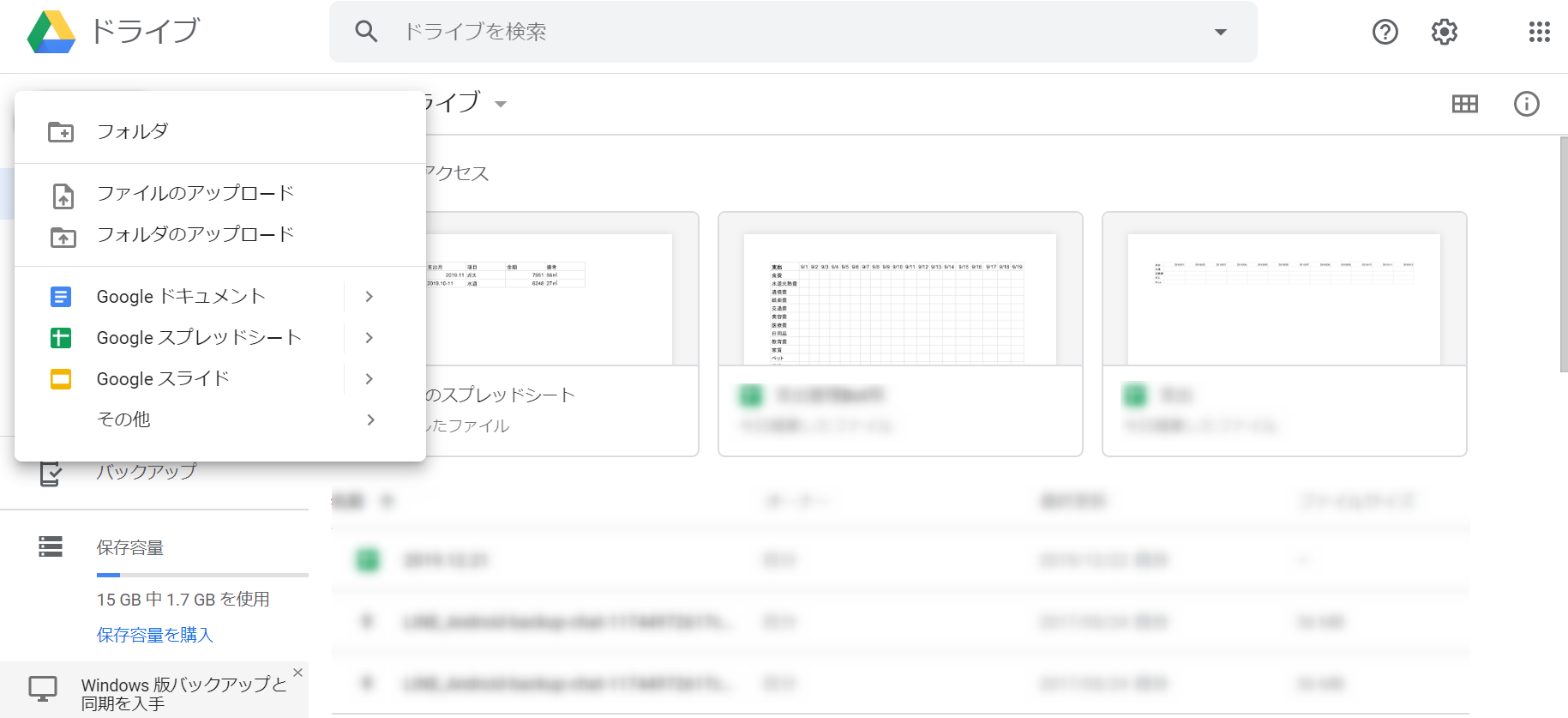Expand the Google スプレッドシート submenu arrow
The image size is (1568, 718).
tap(369, 337)
